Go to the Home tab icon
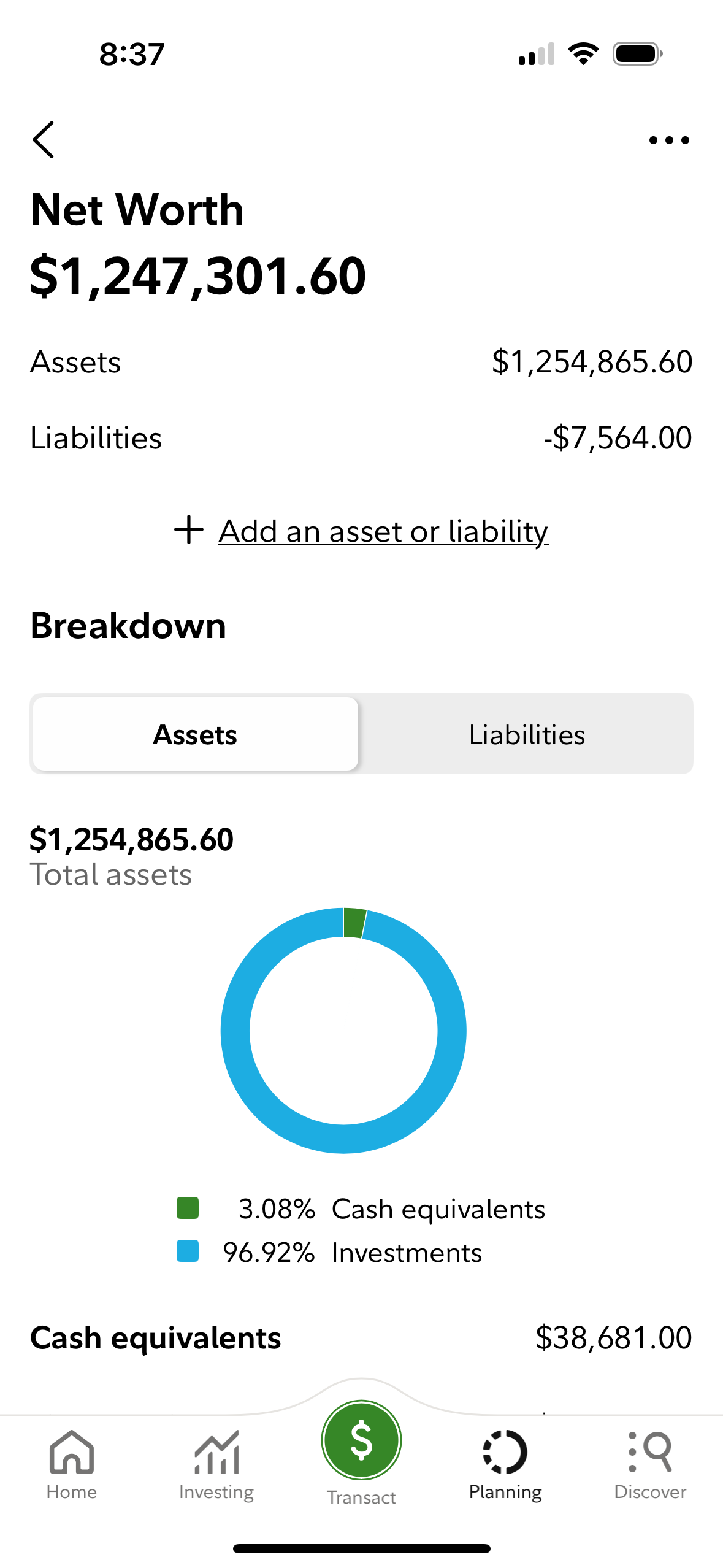The height and width of the screenshot is (1568, 723). point(72,1453)
